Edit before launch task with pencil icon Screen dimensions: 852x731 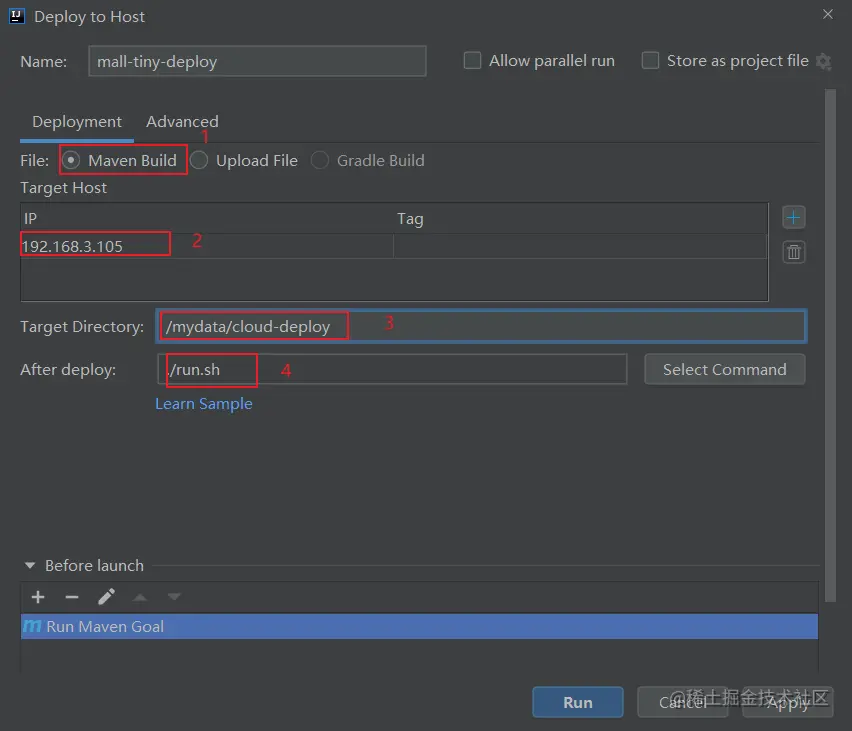point(106,597)
